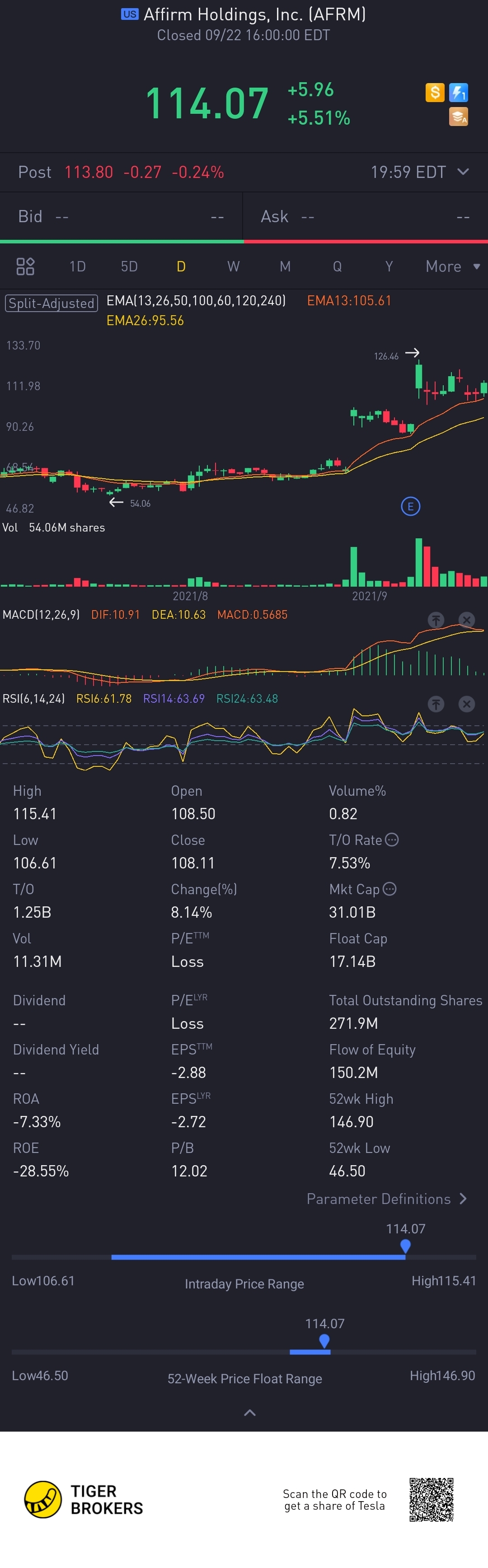This screenshot has width=488, height=1568.
Task: Open MACD(12,26,9) settings label
Action: click(41, 615)
